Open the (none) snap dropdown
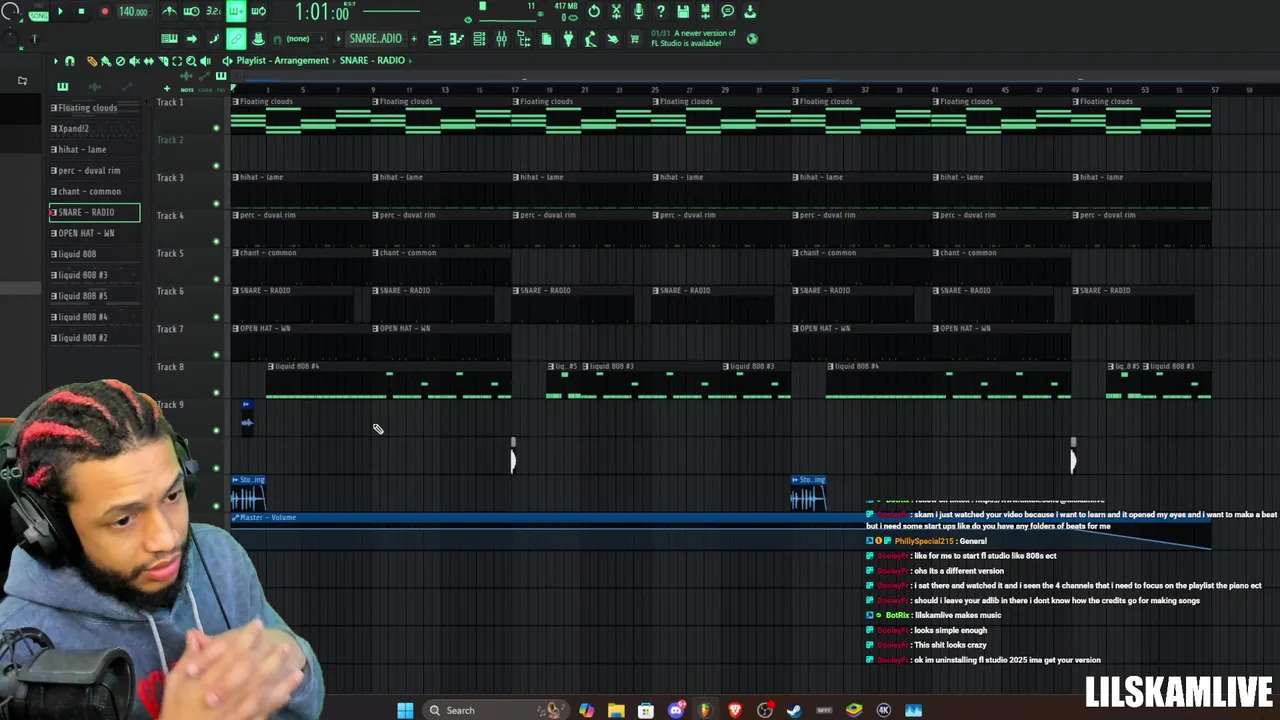Screen dimensions: 1280x720 [304, 38]
